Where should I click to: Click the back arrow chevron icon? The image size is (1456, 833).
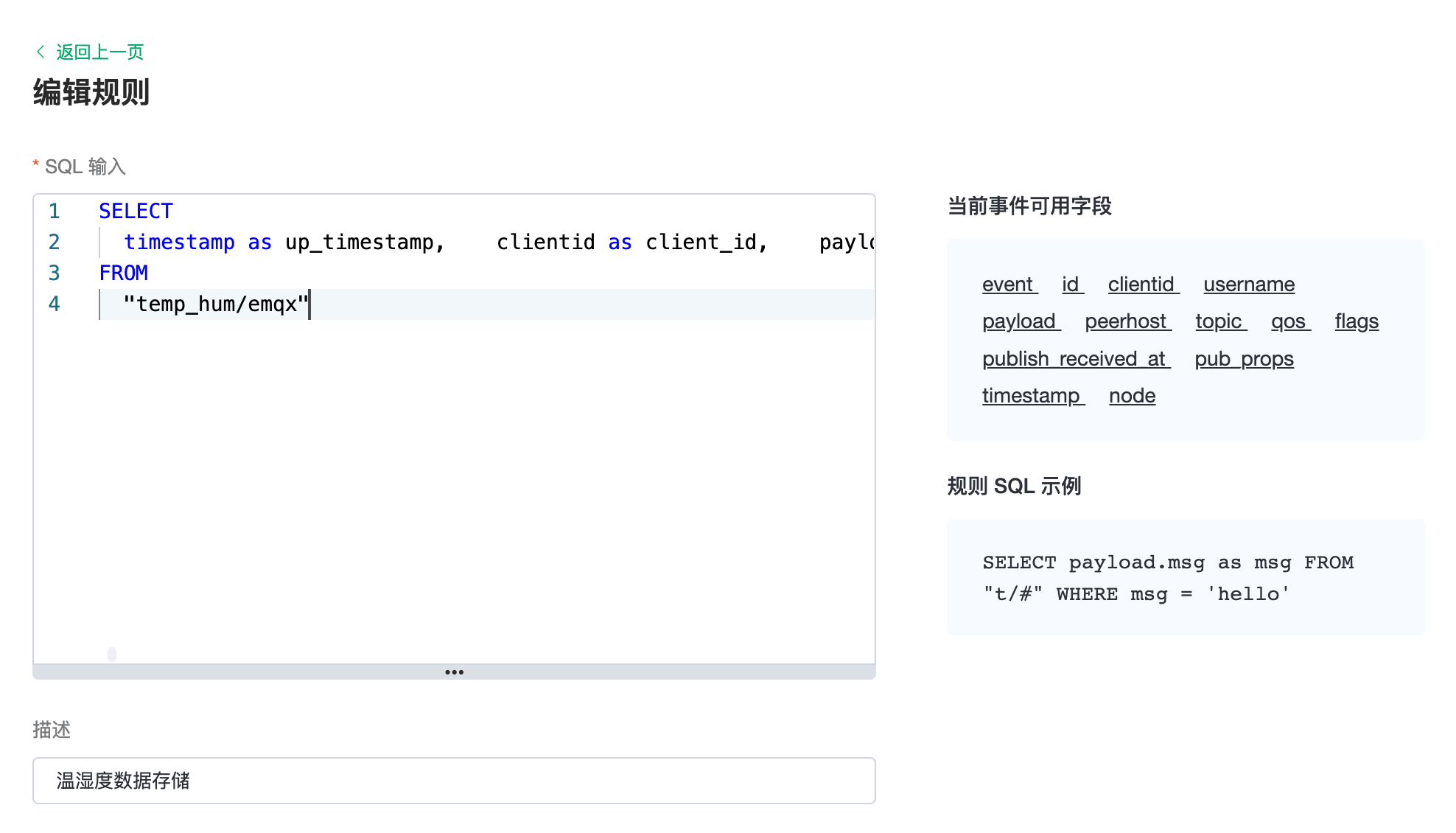click(x=41, y=52)
